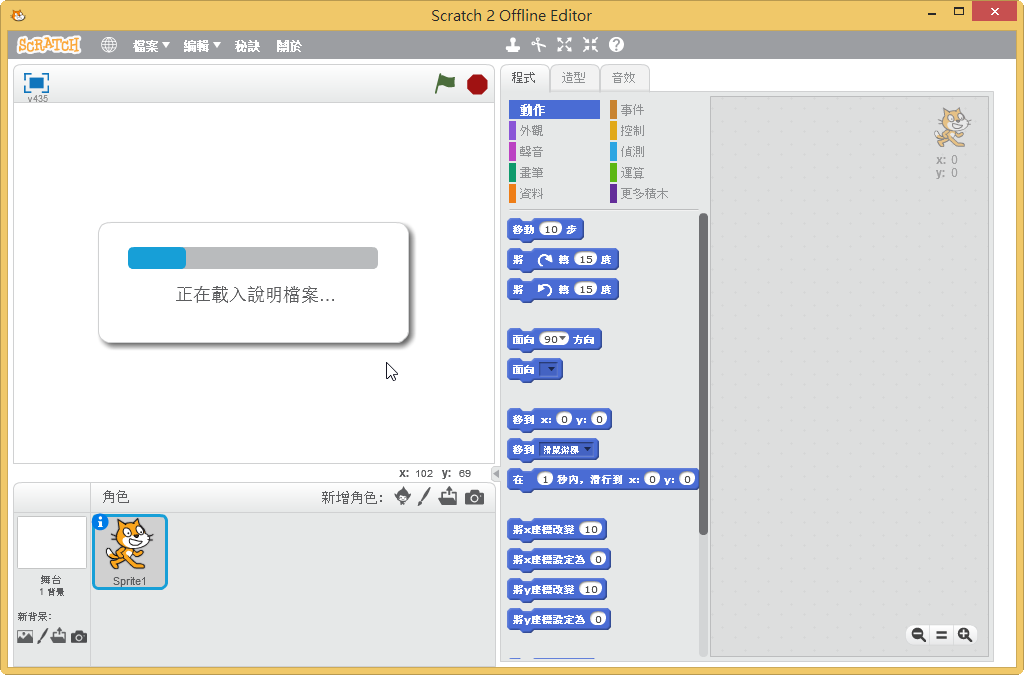
Task: Open the 關於 about menu item
Action: pos(289,46)
